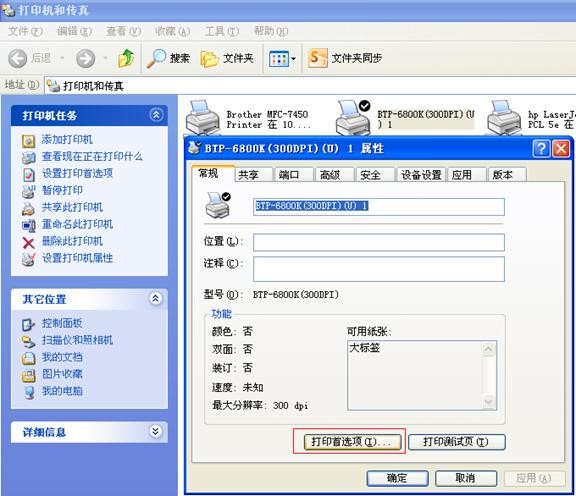Click the 确定 button

click(x=397, y=478)
